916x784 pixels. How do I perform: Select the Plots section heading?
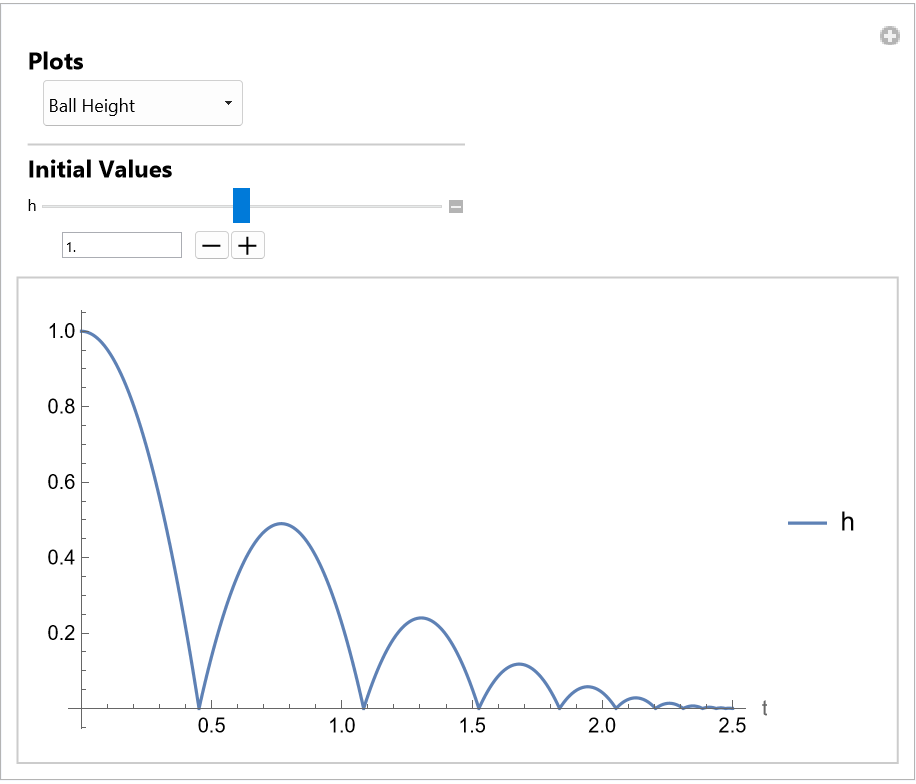[x=56, y=61]
